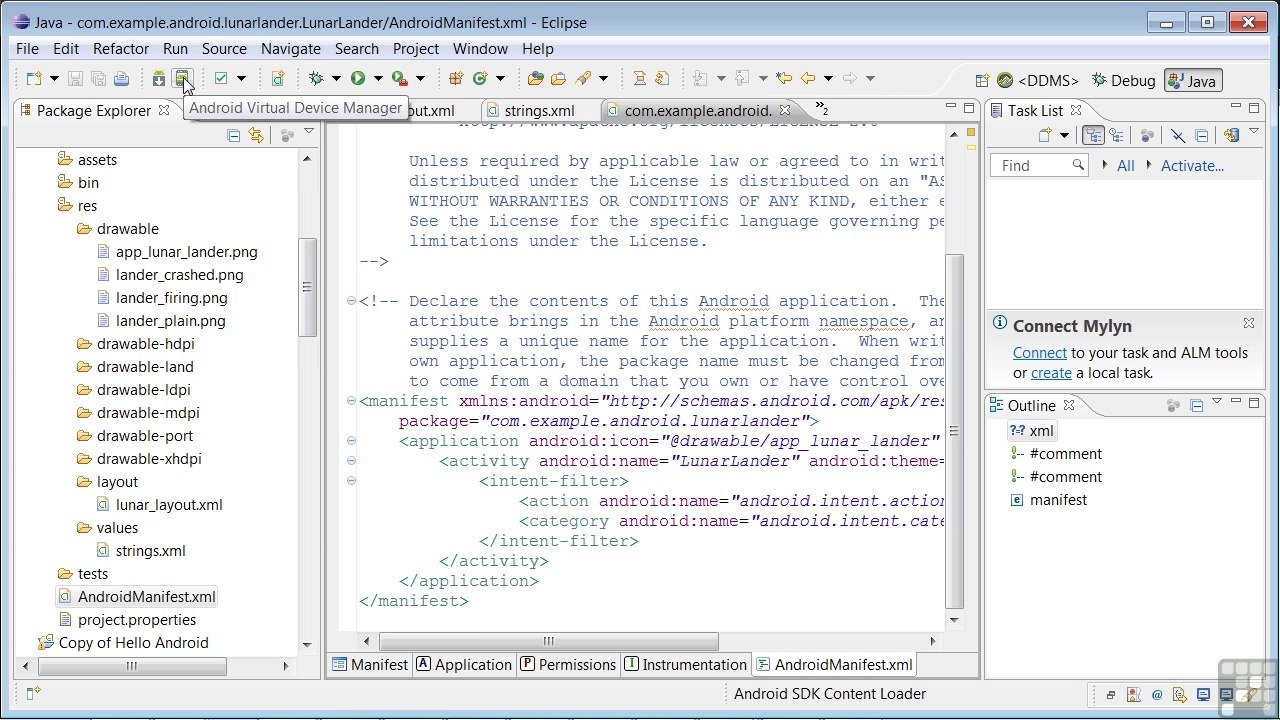This screenshot has height=720, width=1280.
Task: Click Synchronize Changed icon in Task List
Action: click(1231, 135)
